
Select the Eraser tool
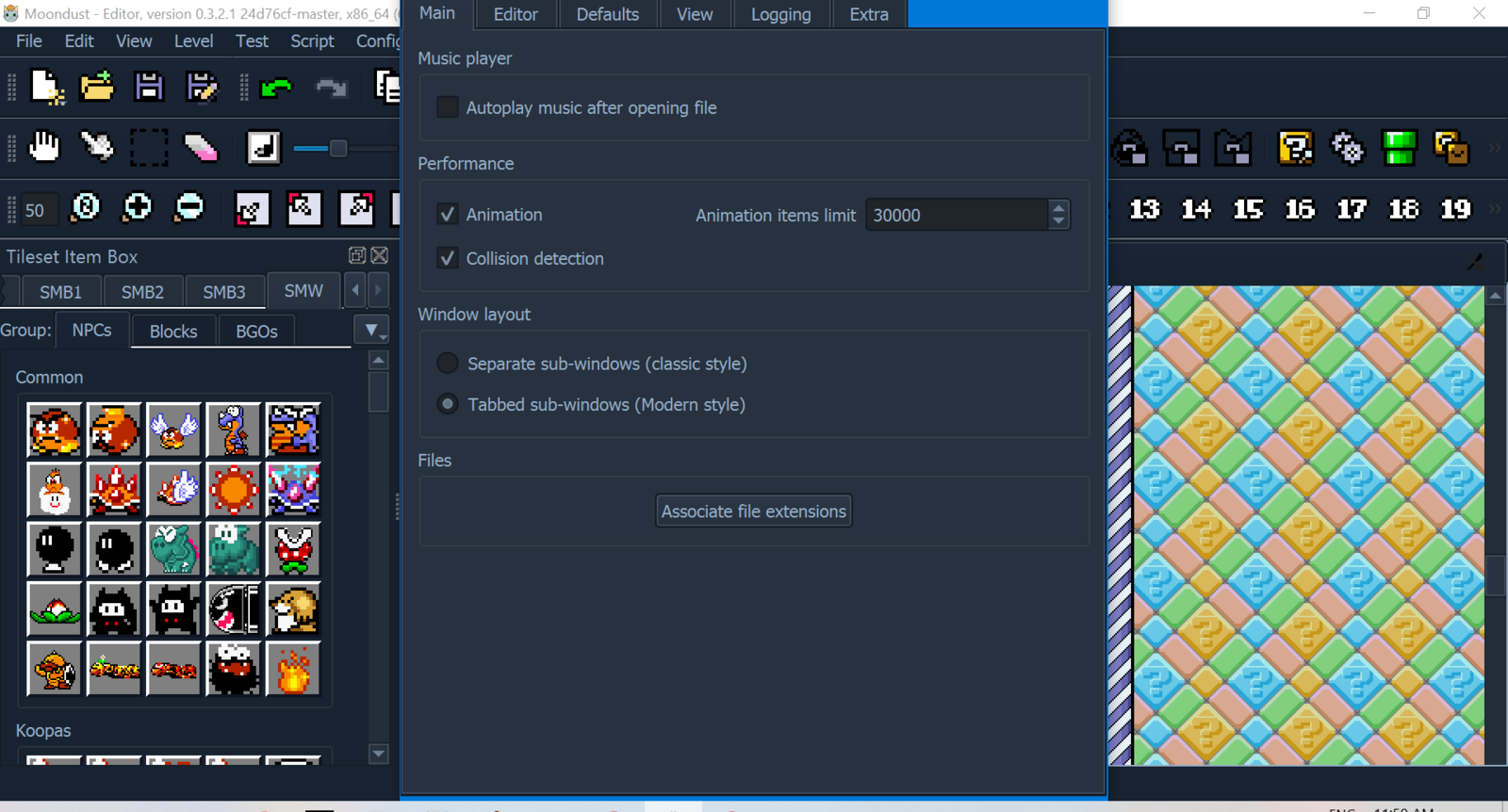[x=201, y=147]
